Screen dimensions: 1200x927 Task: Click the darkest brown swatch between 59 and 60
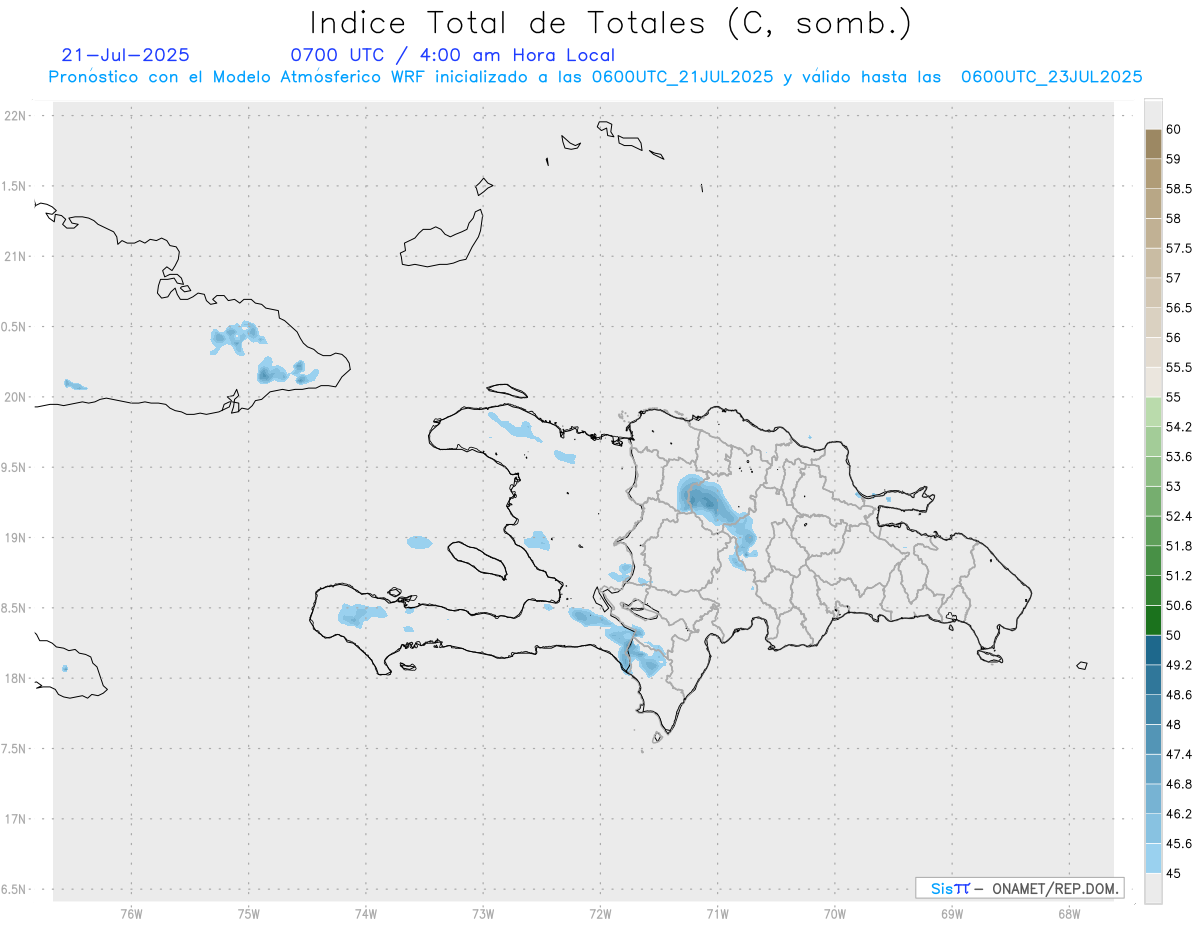click(1153, 144)
